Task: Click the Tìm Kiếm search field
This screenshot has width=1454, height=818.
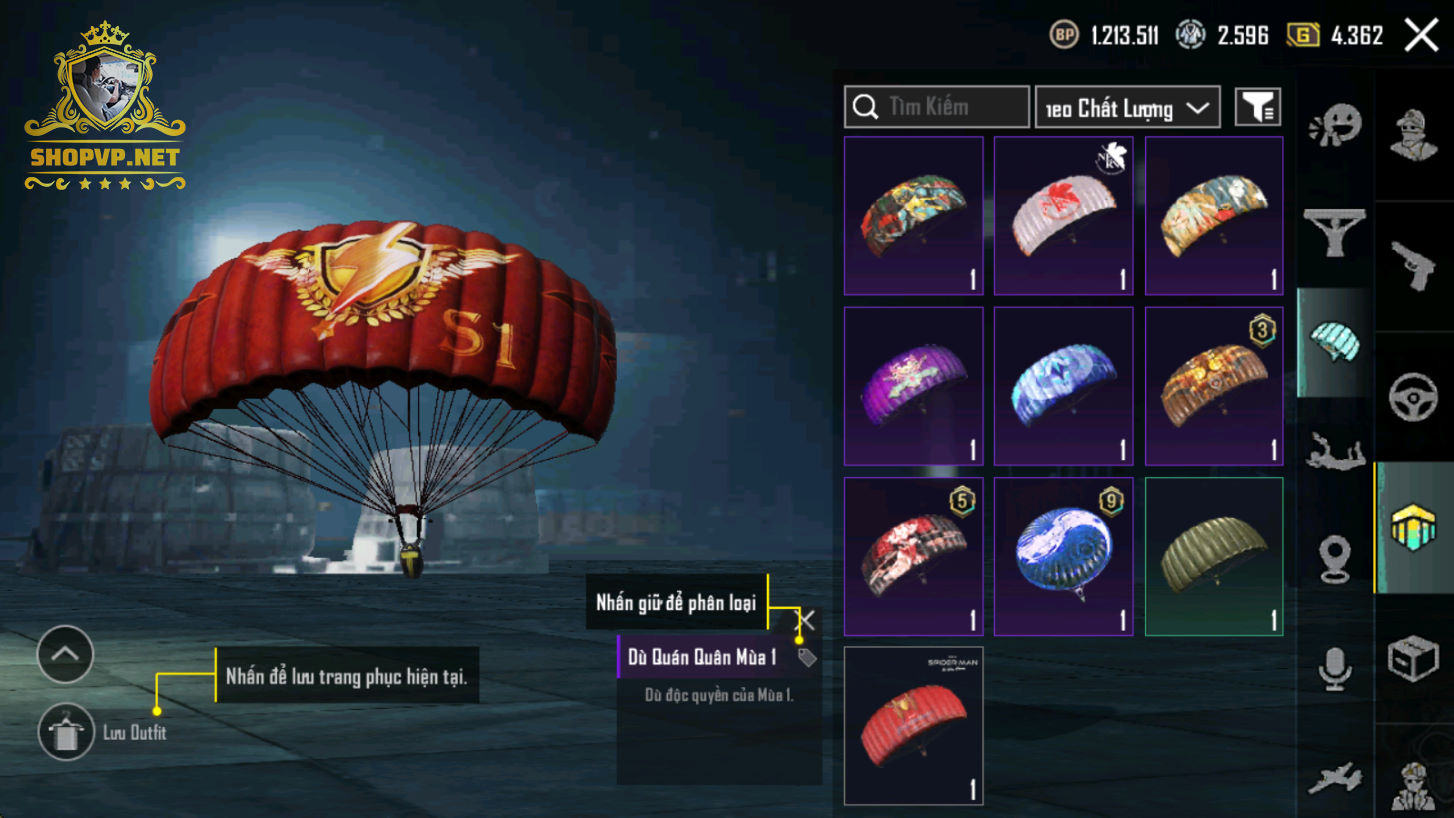Action: point(937,107)
